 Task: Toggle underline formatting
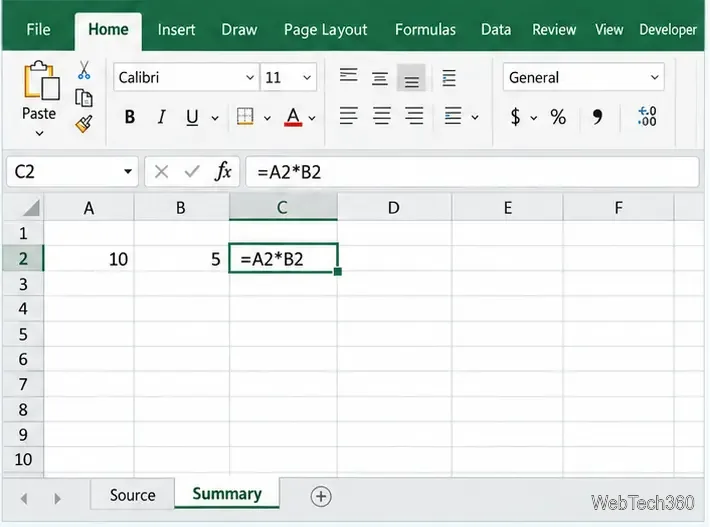click(x=192, y=117)
